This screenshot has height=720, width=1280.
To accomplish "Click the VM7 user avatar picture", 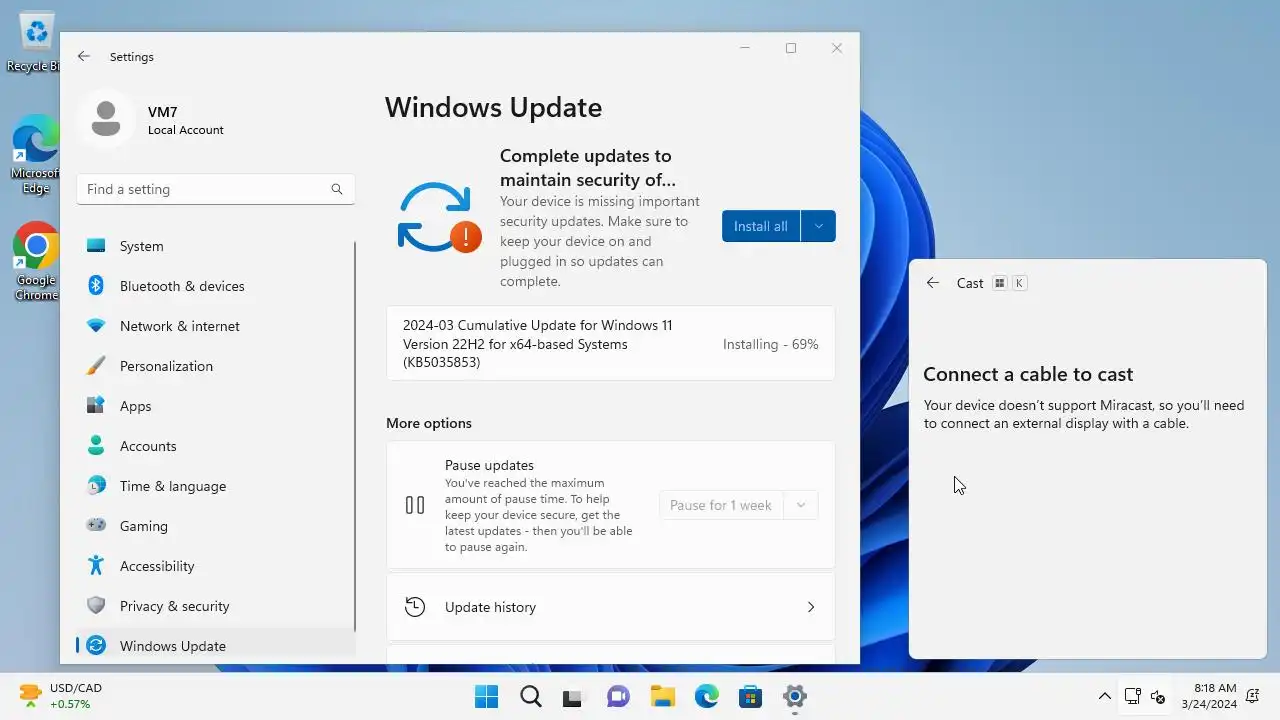I will 106,120.
